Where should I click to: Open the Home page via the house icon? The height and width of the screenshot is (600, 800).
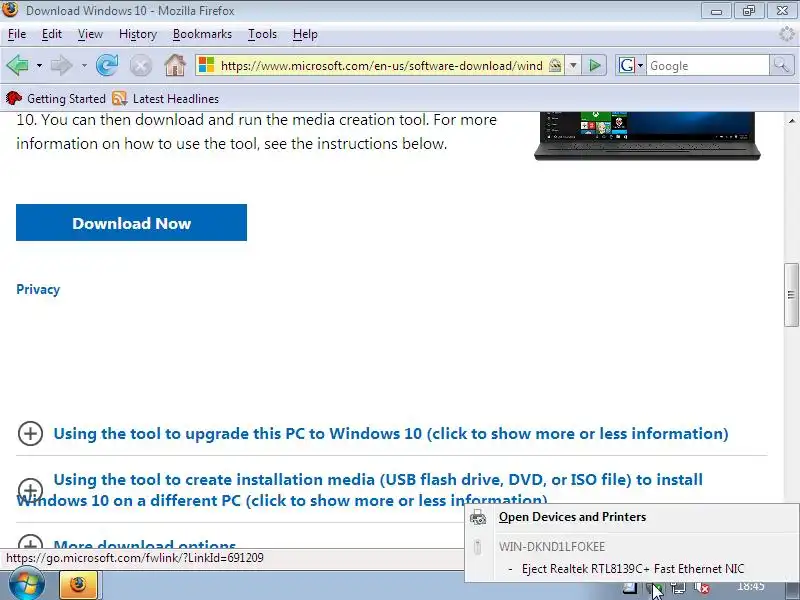pyautogui.click(x=175, y=65)
